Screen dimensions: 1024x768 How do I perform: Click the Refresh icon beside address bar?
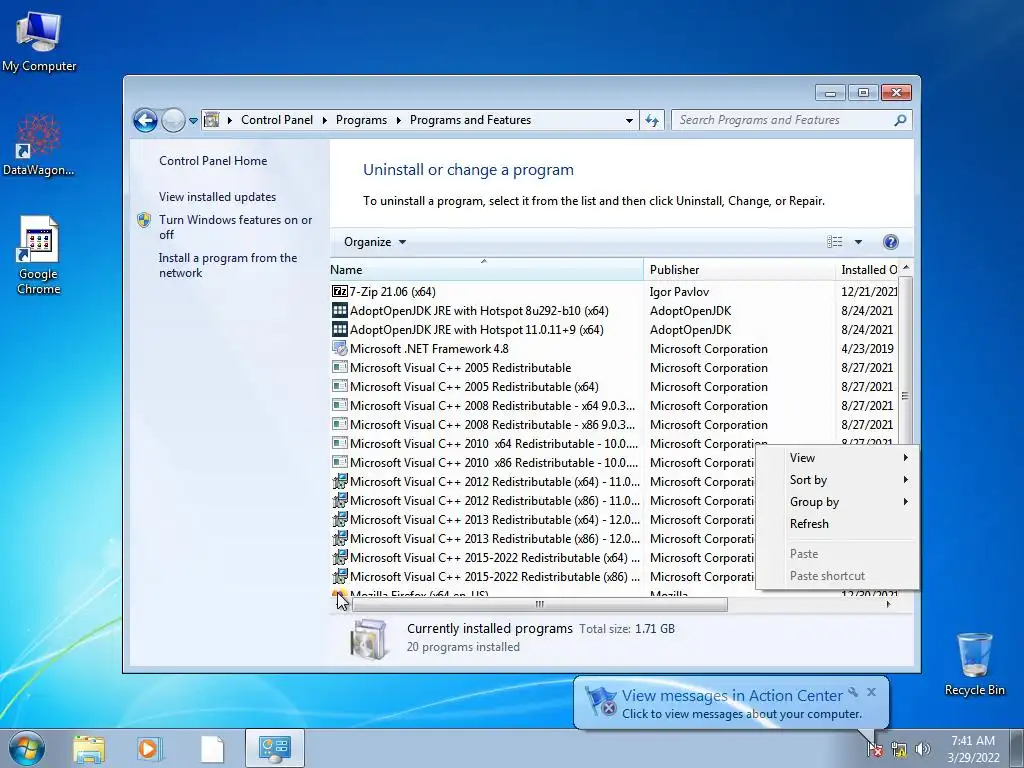click(x=652, y=120)
